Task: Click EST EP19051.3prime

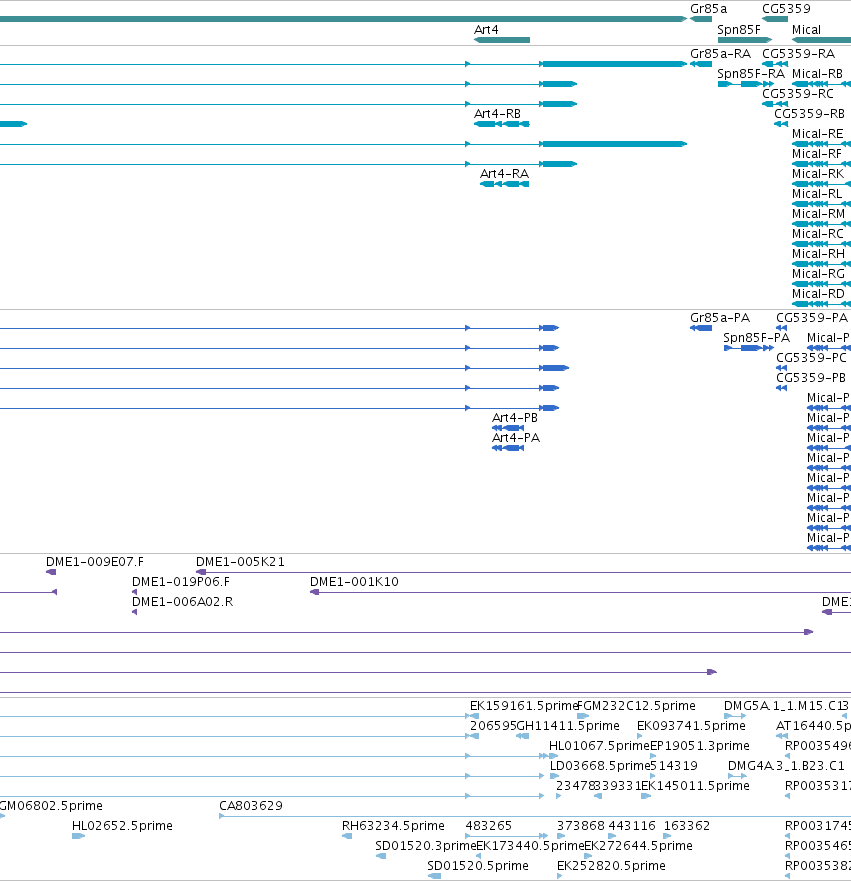Action: pyautogui.click(x=653, y=756)
